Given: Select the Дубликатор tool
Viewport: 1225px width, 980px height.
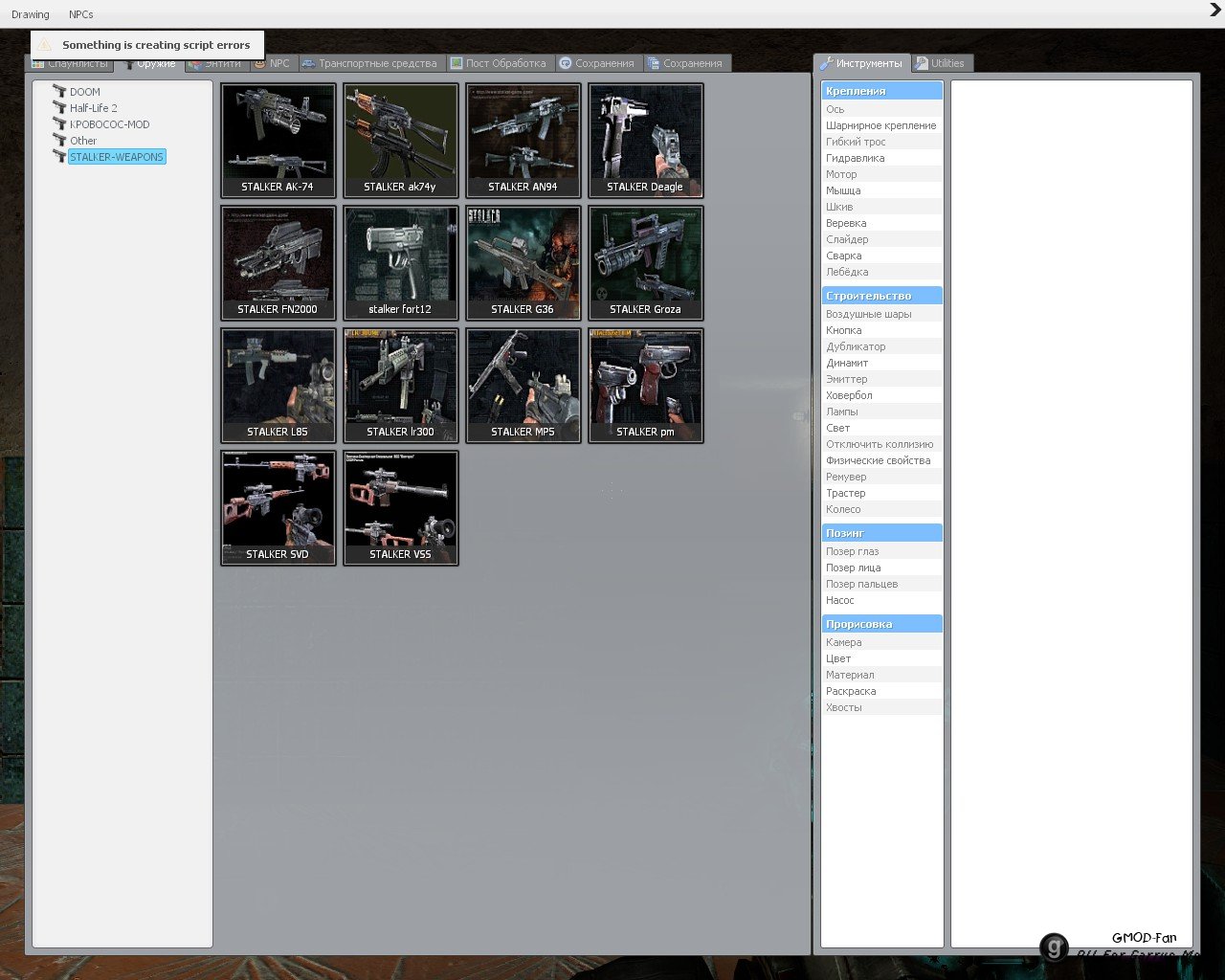Looking at the screenshot, I should click(x=881, y=346).
